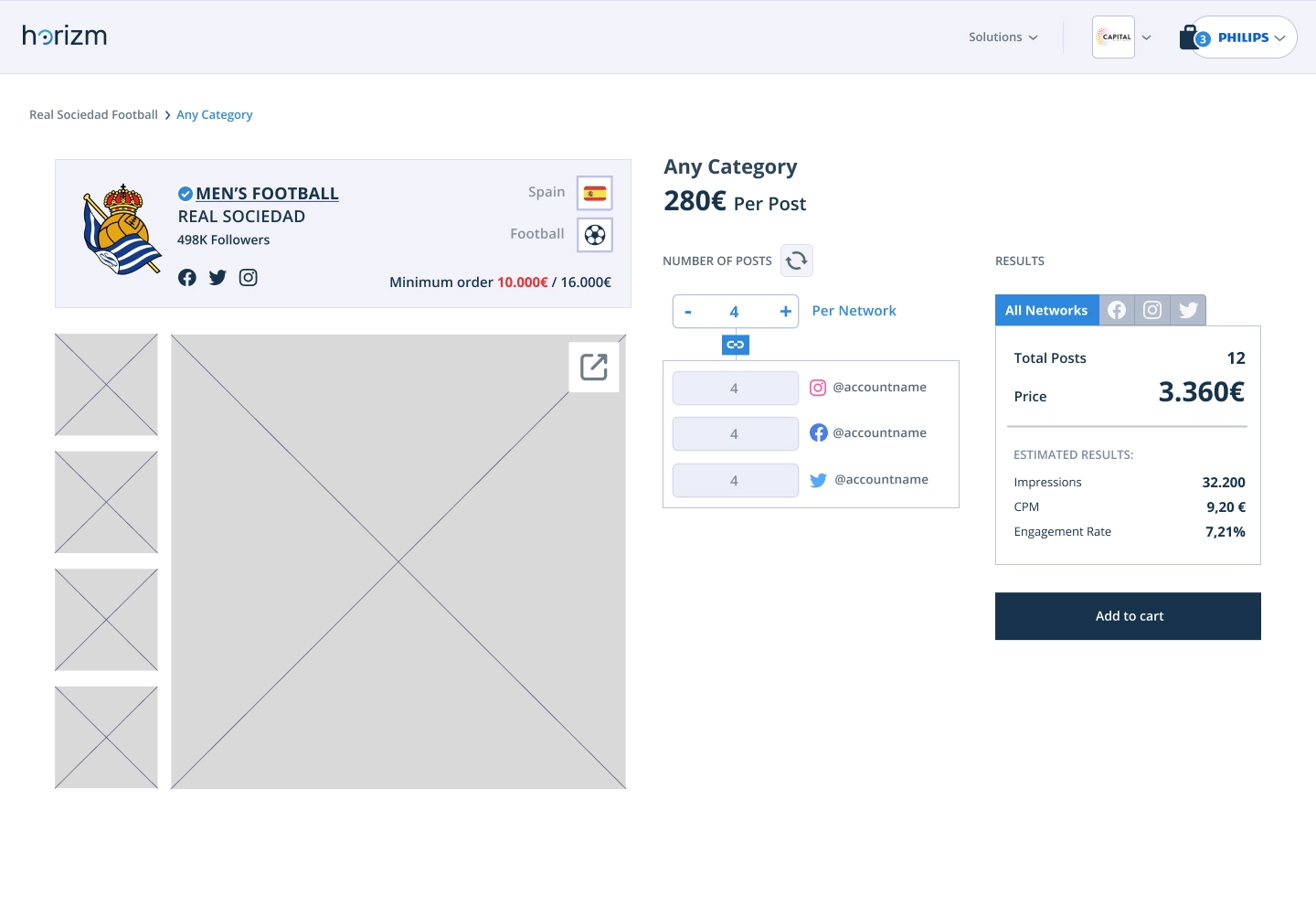The height and width of the screenshot is (916, 1316).
Task: Switch to the Facebook results tab
Action: [1117, 311]
